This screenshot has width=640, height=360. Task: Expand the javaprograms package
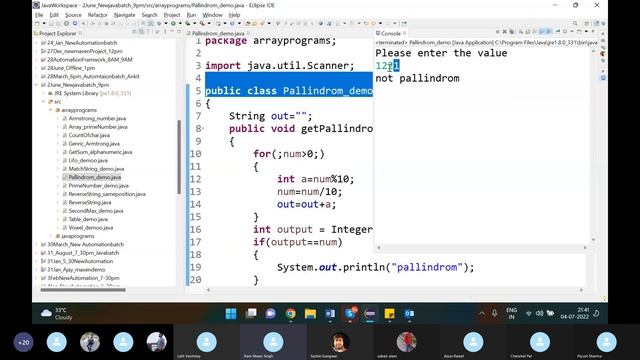pos(51,236)
